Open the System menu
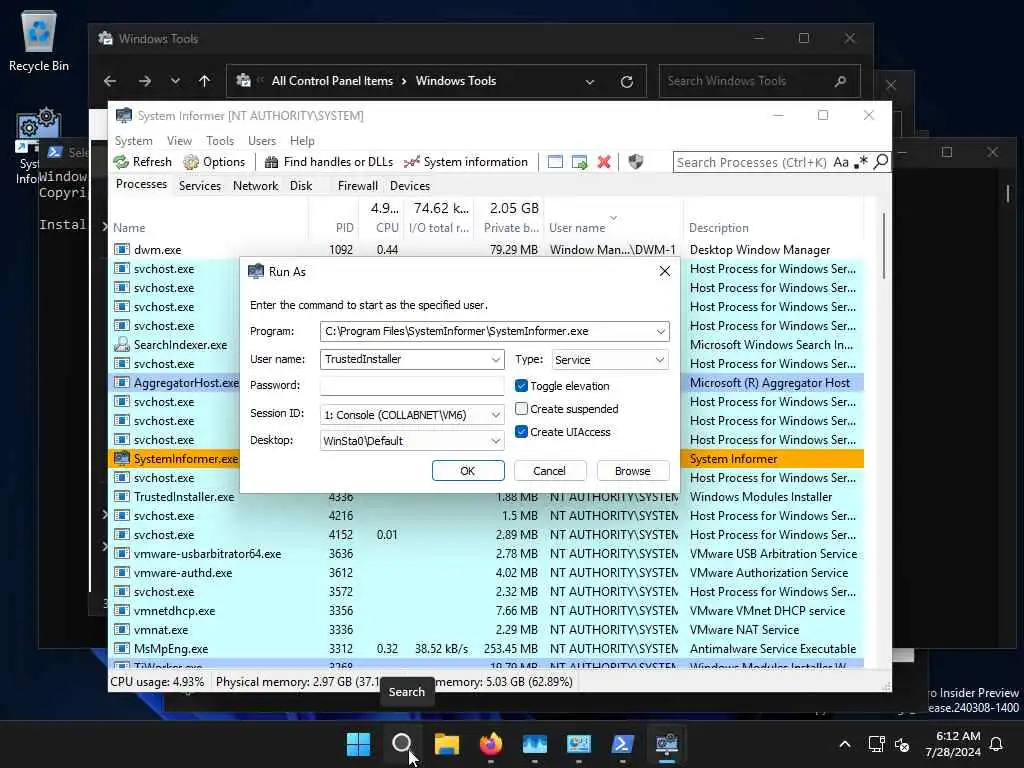Image resolution: width=1024 pixels, height=768 pixels. coord(133,141)
